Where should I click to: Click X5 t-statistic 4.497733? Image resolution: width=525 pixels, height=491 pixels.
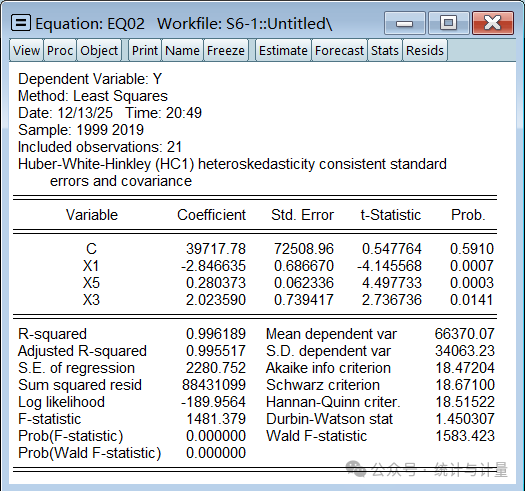(x=391, y=283)
